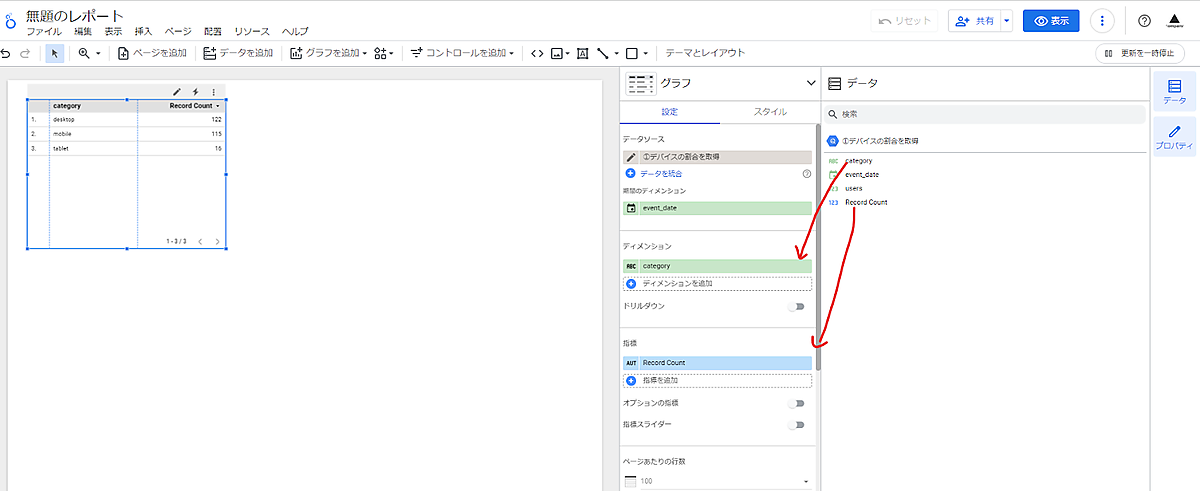1200x491 pixels.
Task: Toggle the 指標スライダー switch
Action: (796, 425)
